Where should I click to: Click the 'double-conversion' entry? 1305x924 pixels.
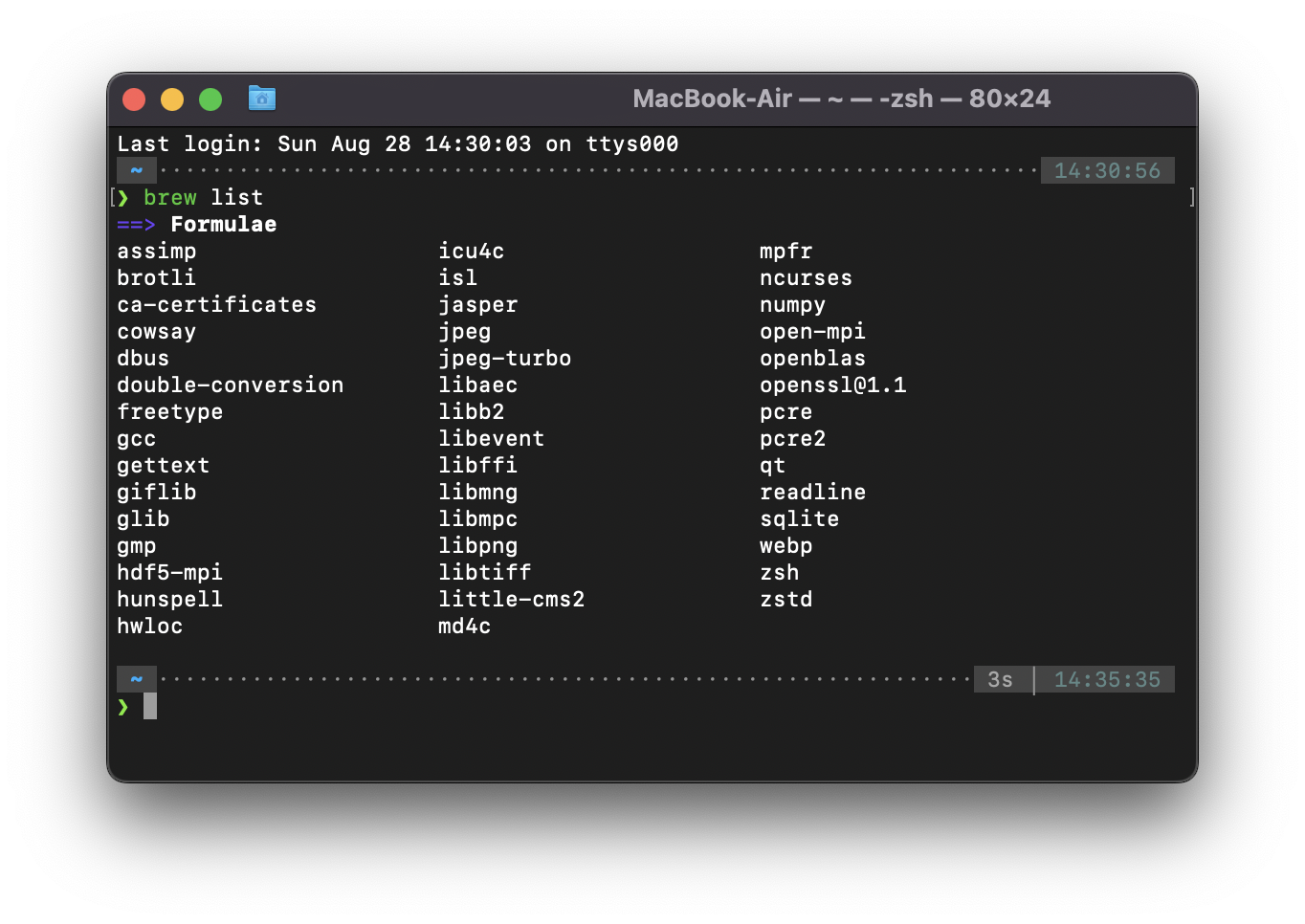click(x=230, y=385)
